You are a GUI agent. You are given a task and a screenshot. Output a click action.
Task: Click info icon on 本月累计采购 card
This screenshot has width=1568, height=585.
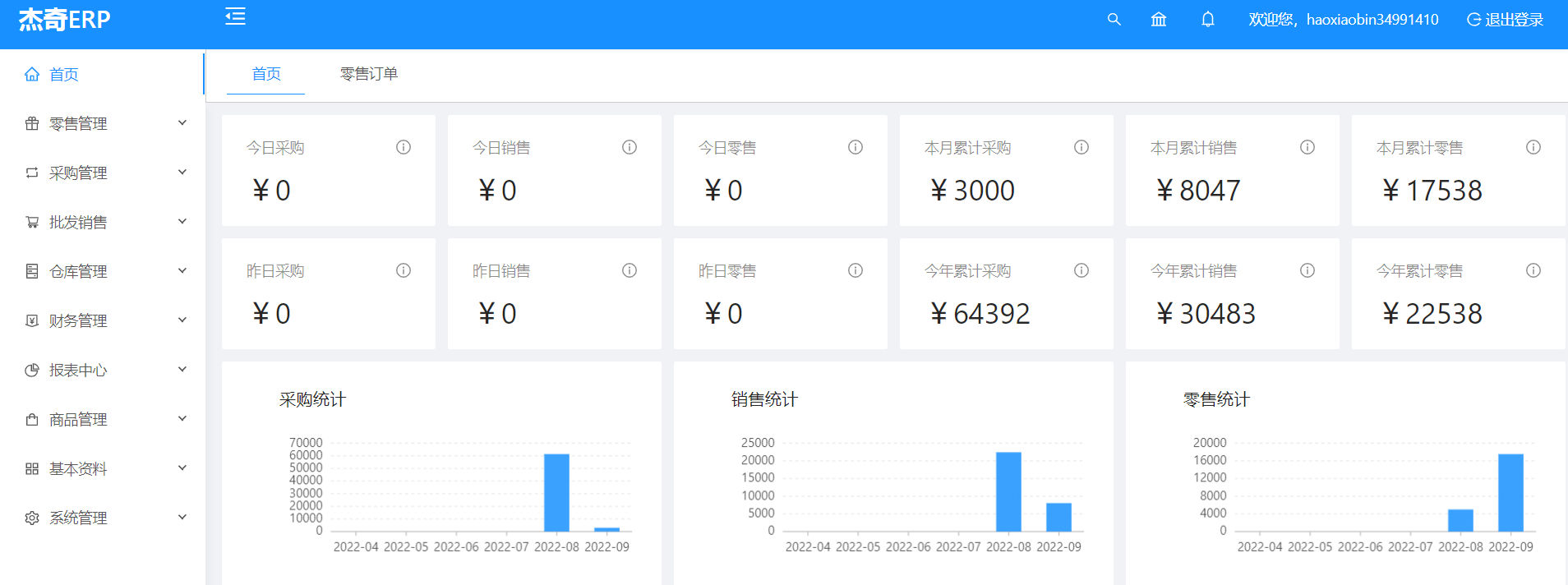1081,147
